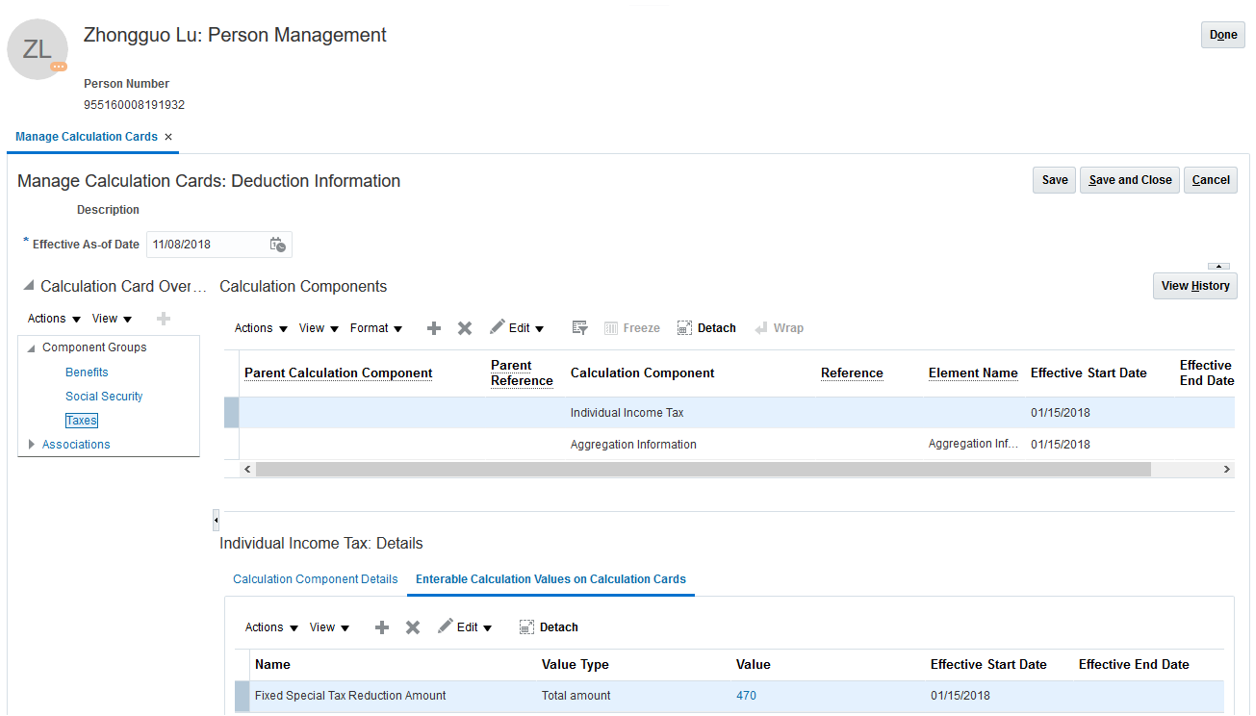This screenshot has height=716, width=1256.
Task: Click Query By Example icon beside Freeze
Action: [579, 328]
